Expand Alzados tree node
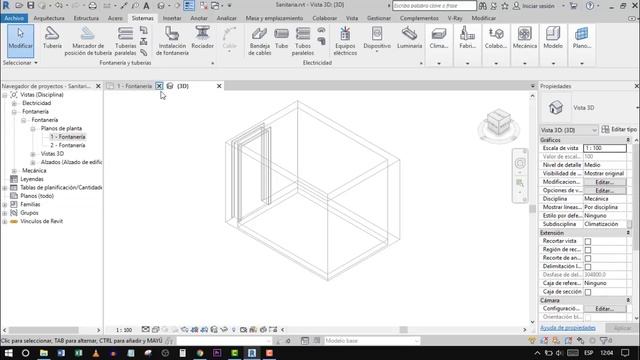640x360 pixels. 33,162
